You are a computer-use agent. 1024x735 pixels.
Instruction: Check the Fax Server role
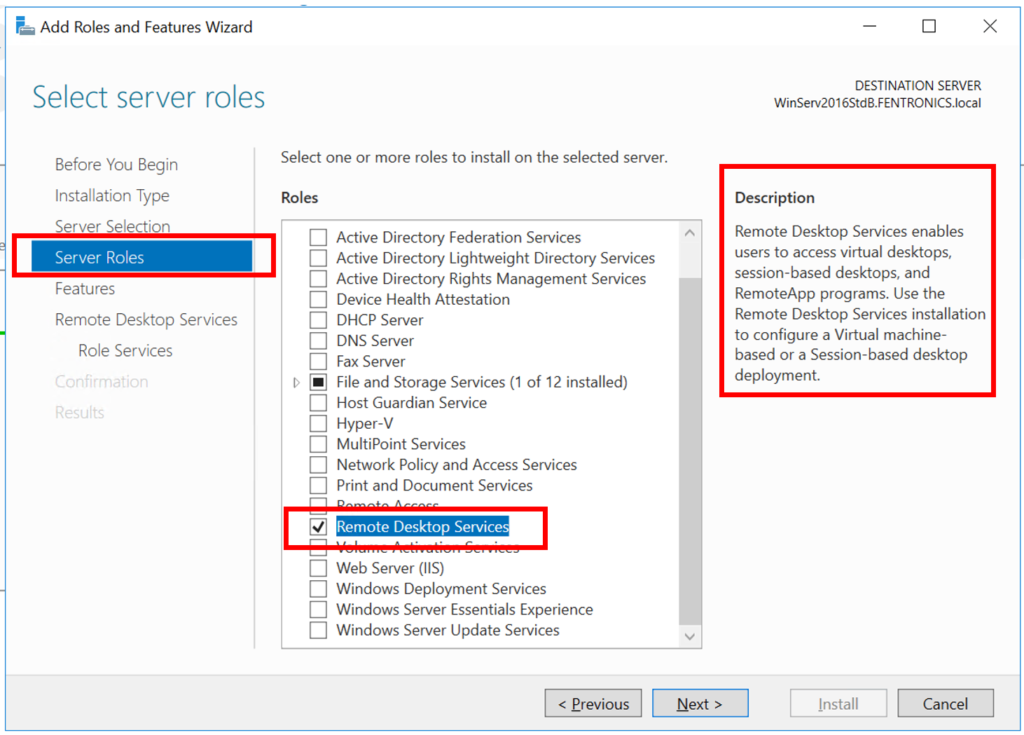coord(317,361)
